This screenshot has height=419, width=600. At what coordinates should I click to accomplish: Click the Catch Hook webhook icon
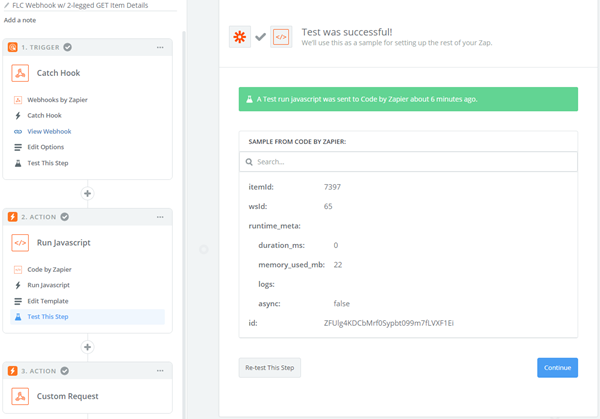(x=20, y=73)
